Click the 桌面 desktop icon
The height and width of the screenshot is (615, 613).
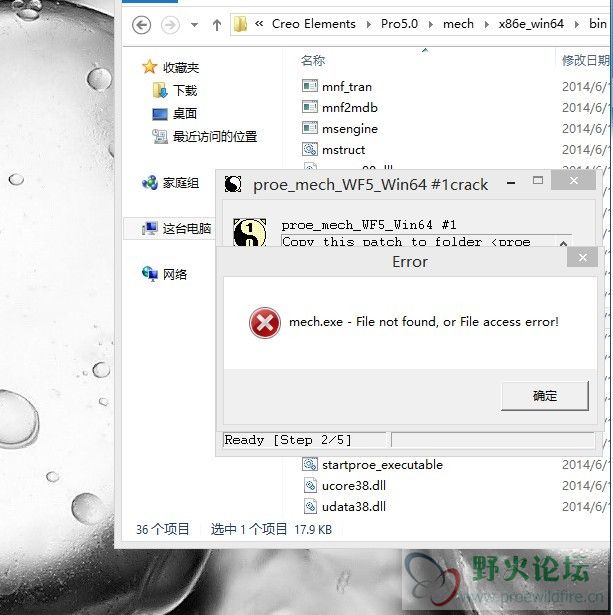[x=160, y=114]
